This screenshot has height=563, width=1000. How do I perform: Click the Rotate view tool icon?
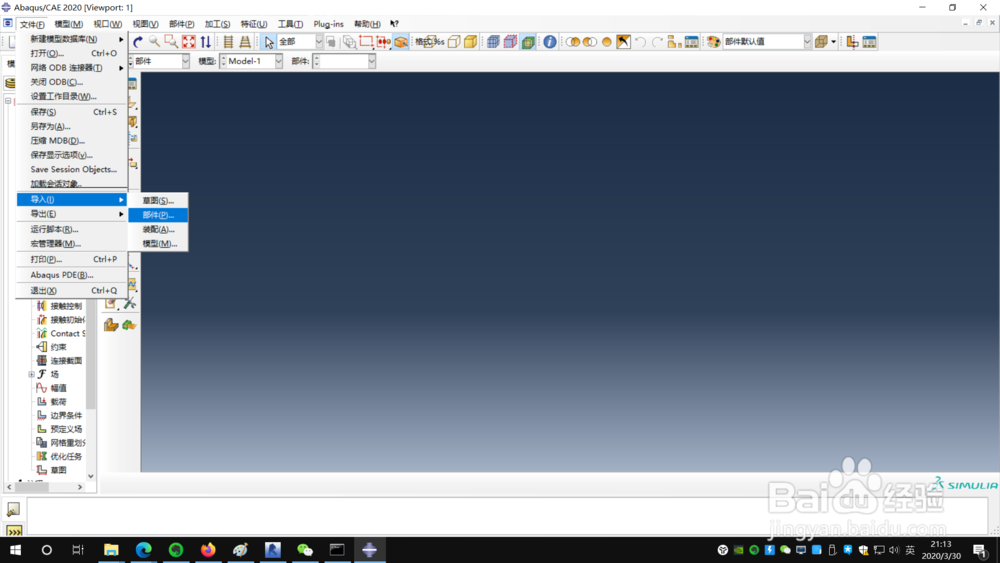tap(138, 42)
